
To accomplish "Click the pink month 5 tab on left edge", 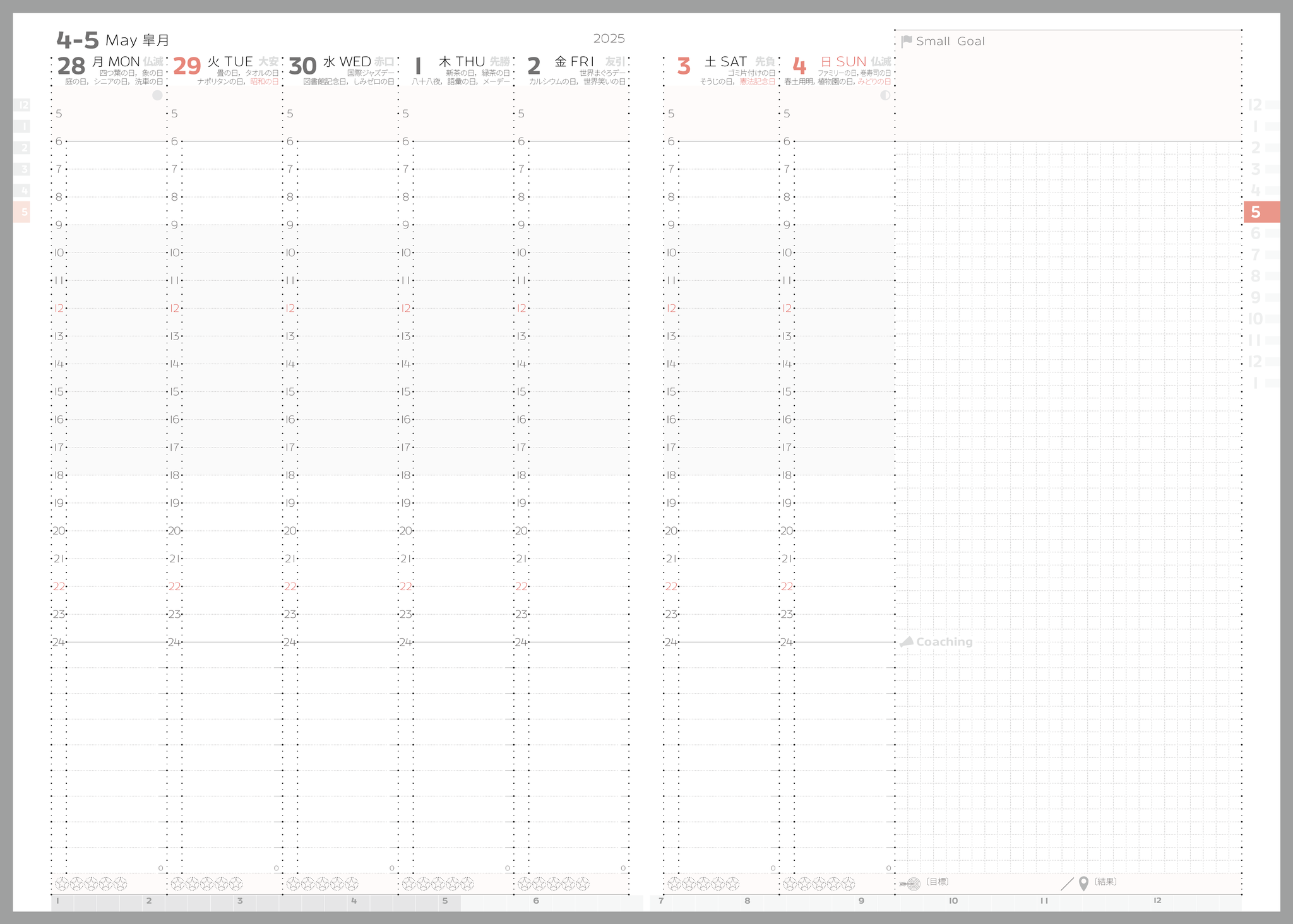I will tap(22, 212).
